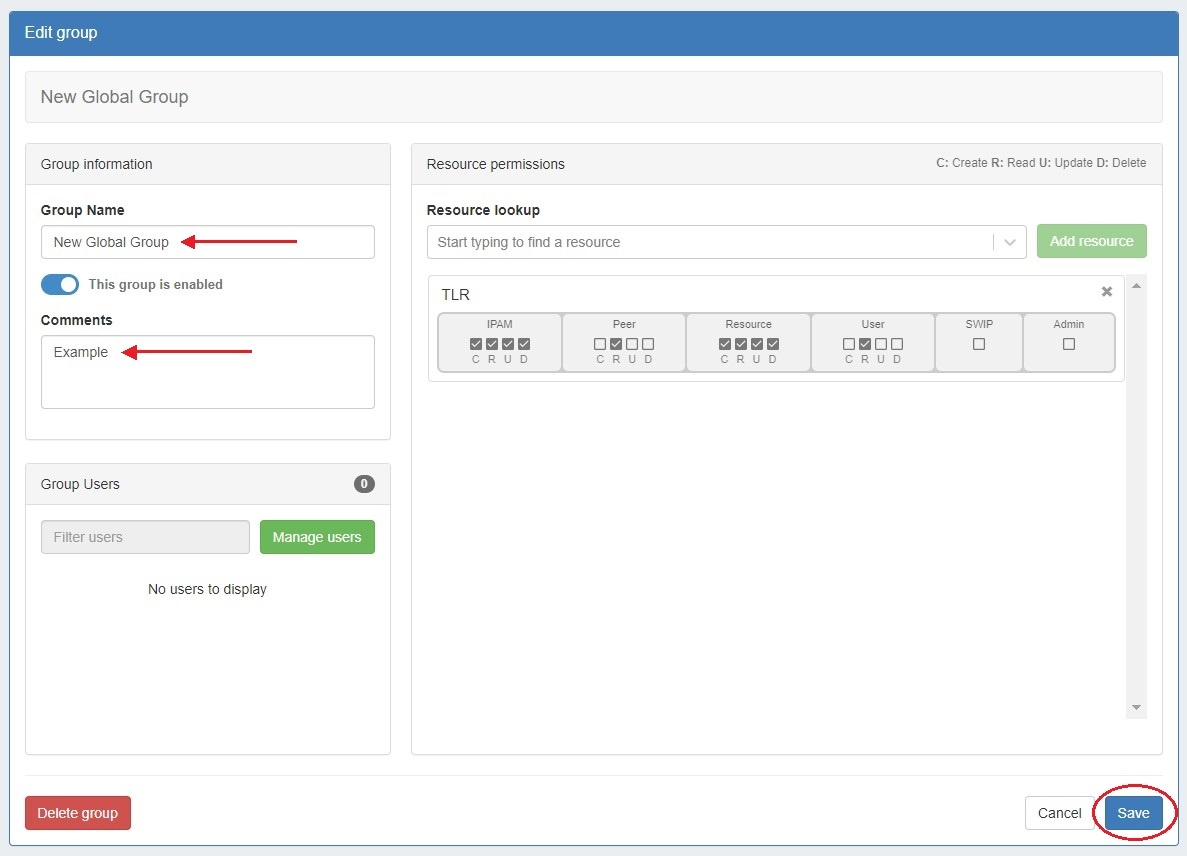Open the Resource lookup dropdown arrow
Image resolution: width=1187 pixels, height=856 pixels.
click(x=1009, y=242)
